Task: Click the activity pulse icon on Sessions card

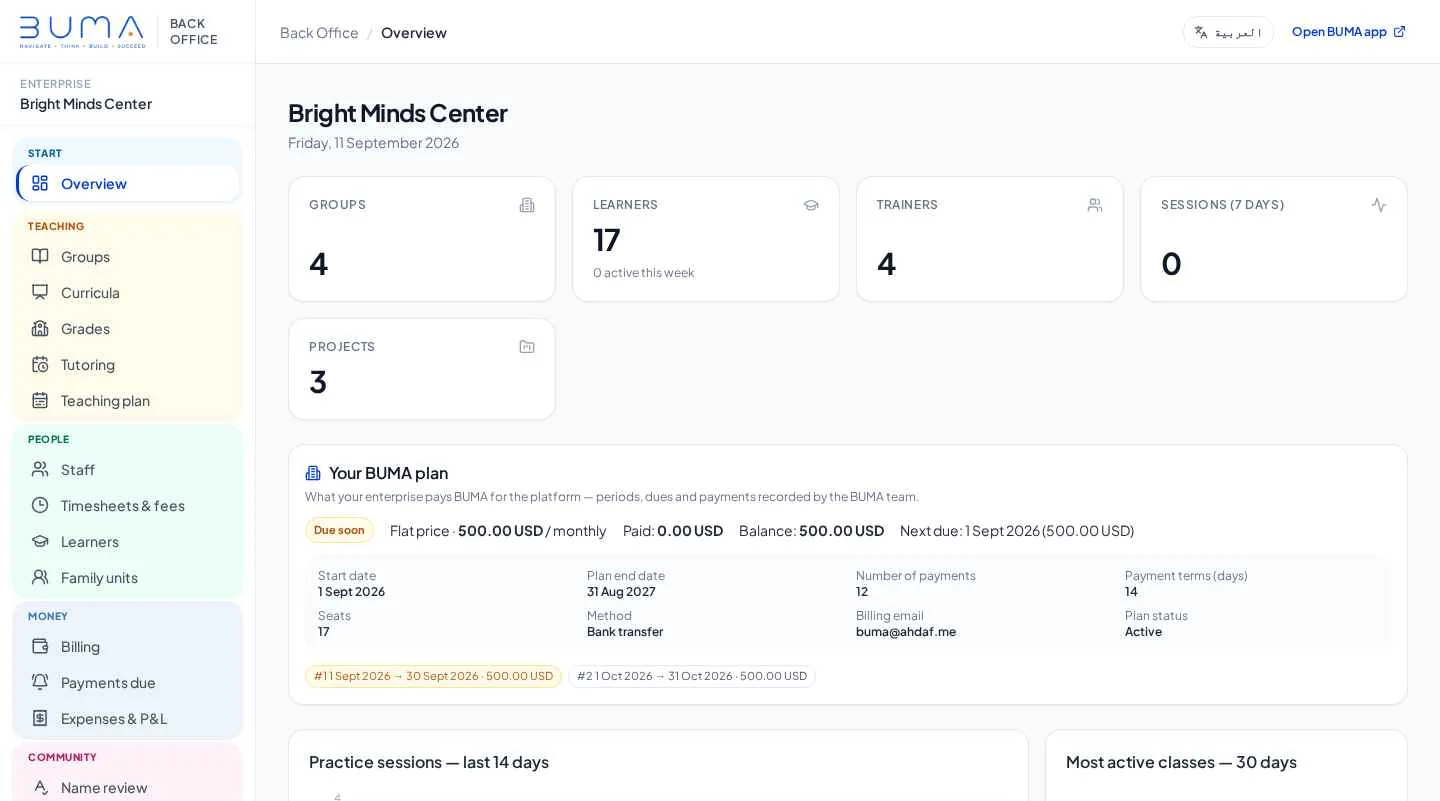Action: [x=1379, y=205]
